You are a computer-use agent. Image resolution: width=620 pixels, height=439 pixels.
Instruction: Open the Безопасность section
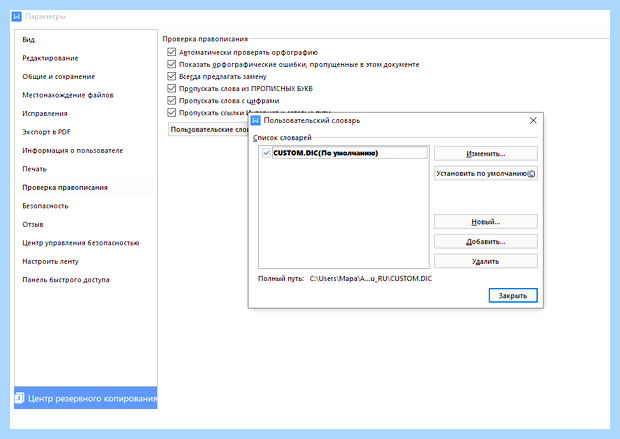click(45, 206)
